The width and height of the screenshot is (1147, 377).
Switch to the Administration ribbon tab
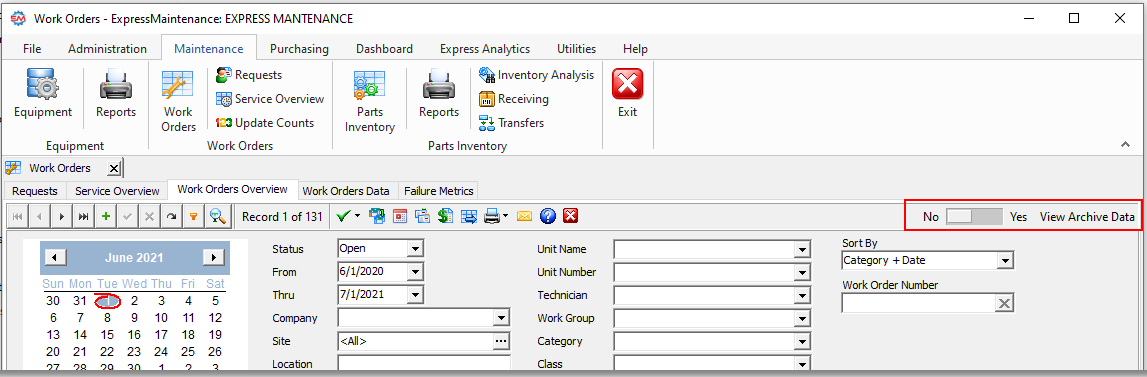[x=108, y=49]
